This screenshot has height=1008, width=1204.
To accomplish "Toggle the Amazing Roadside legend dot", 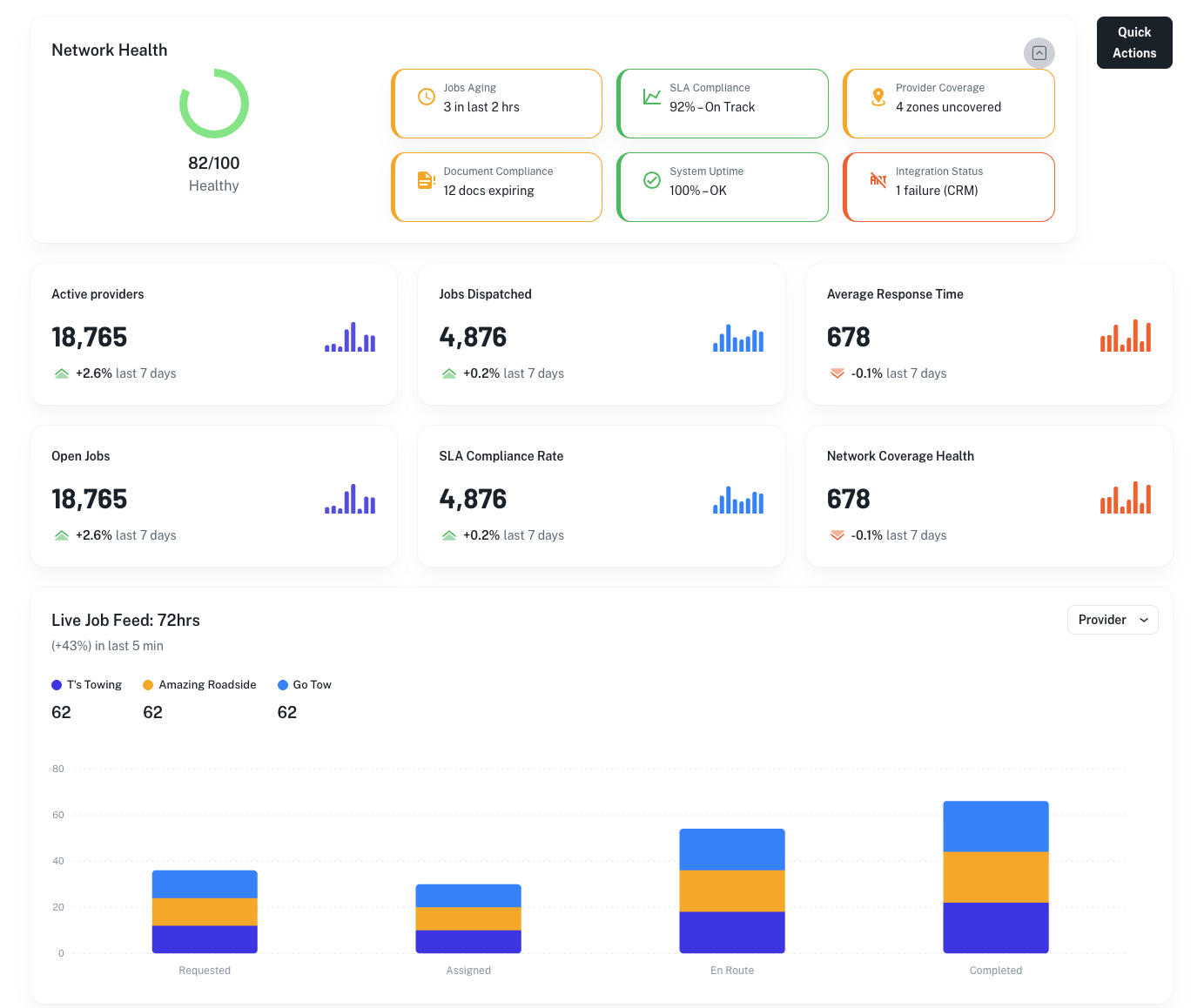I will [x=148, y=684].
